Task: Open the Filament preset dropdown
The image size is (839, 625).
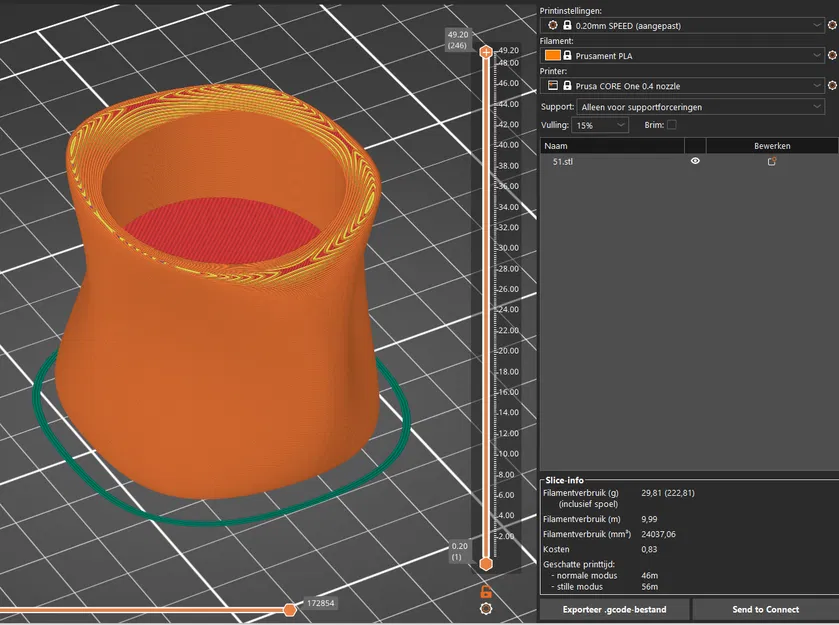Action: pyautogui.click(x=817, y=56)
